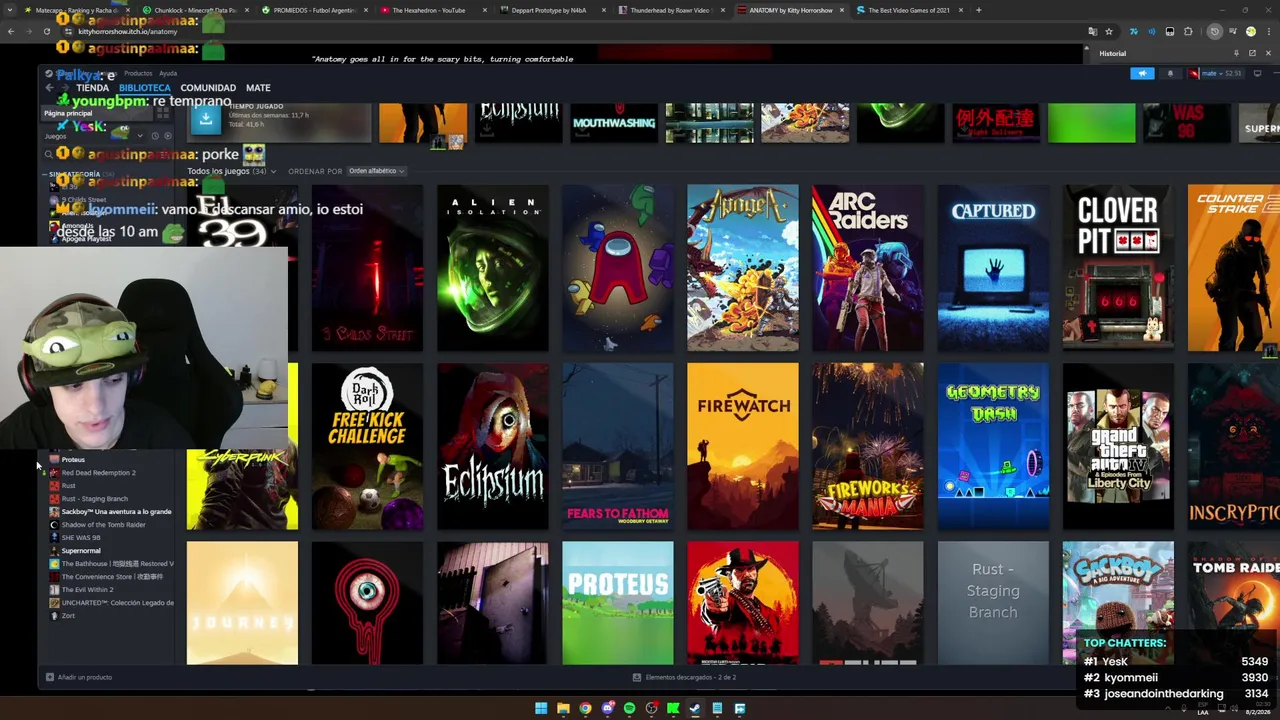
Task: Open the Among Us game cover
Action: (617, 268)
